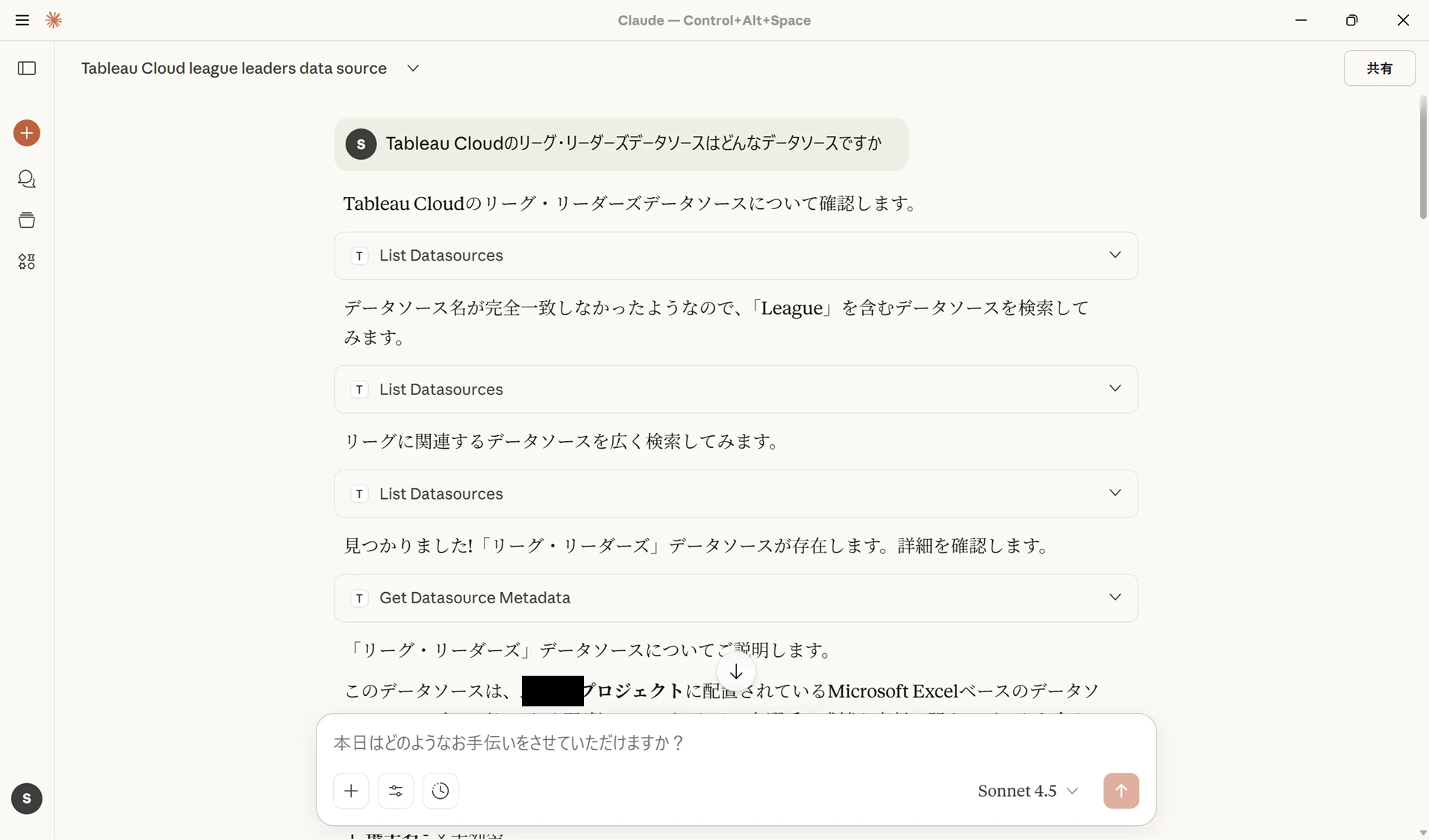The image size is (1429, 840).
Task: Open the recent history clock icon
Action: coord(440,791)
